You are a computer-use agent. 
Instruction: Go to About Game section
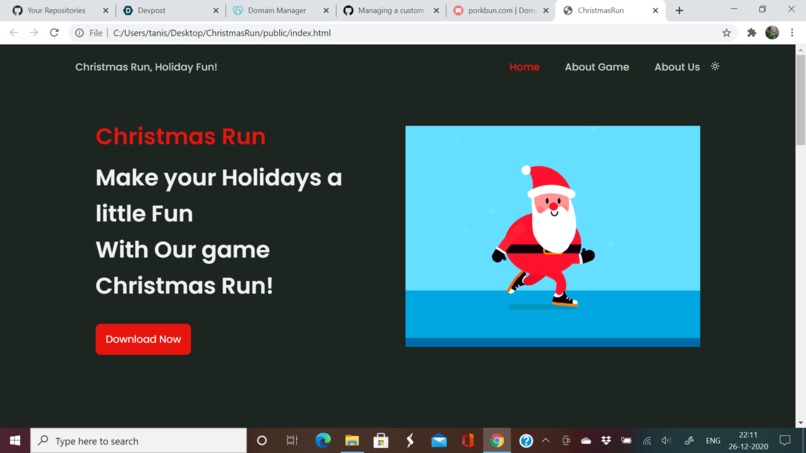pos(597,67)
